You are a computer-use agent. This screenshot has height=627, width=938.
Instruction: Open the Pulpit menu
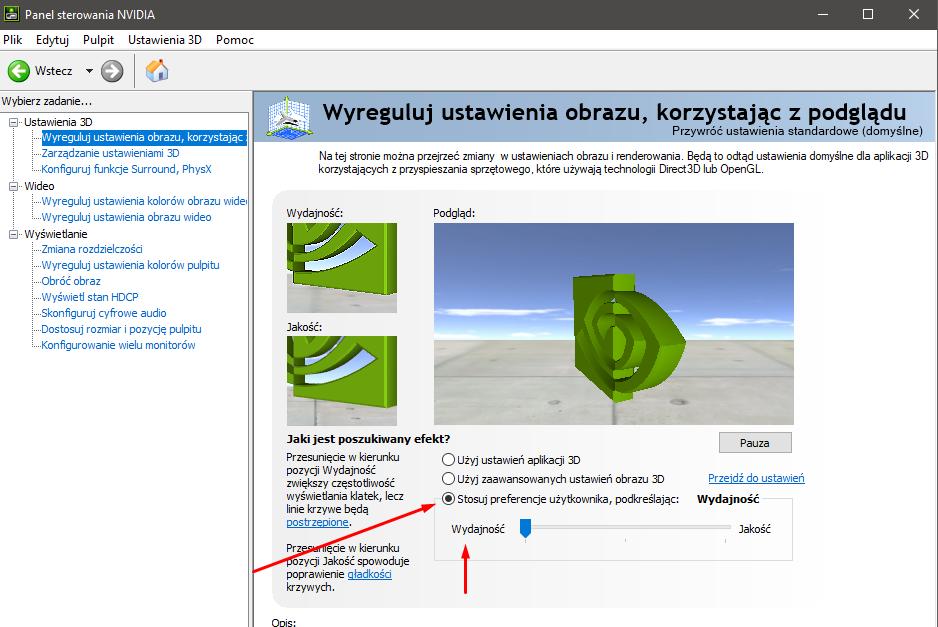pos(98,39)
